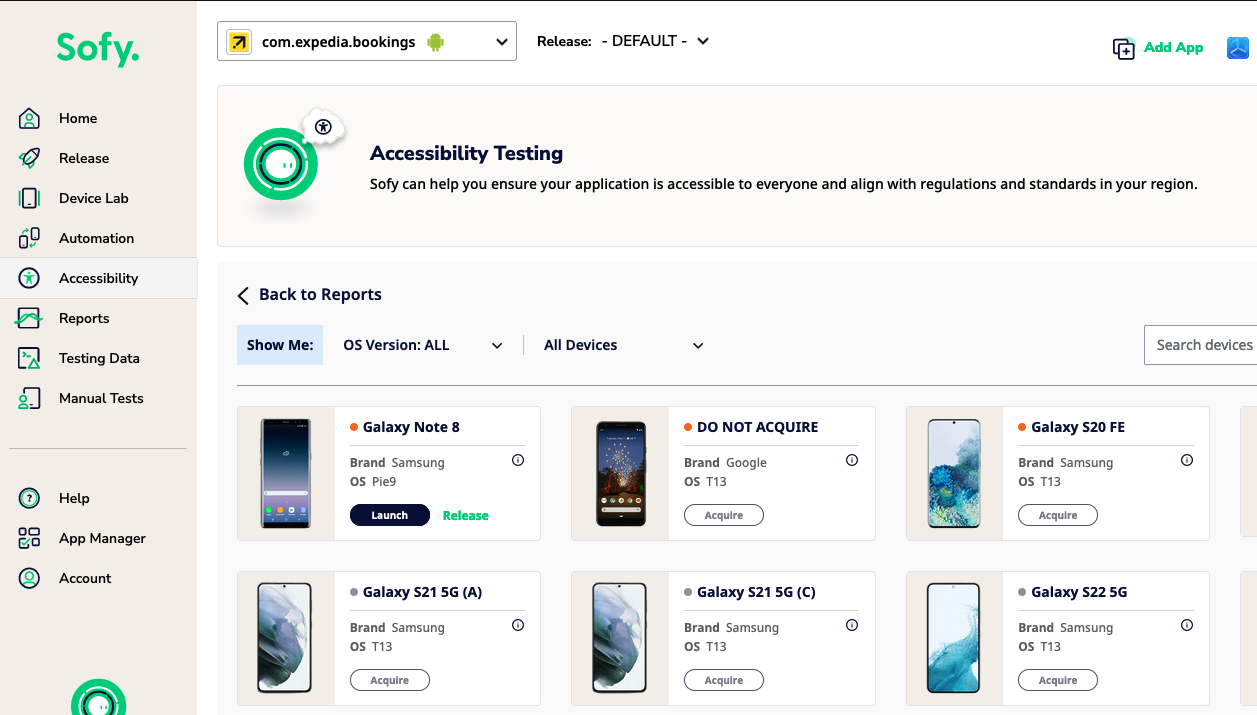Open info icon for Galaxy S22 5G

[1187, 626]
